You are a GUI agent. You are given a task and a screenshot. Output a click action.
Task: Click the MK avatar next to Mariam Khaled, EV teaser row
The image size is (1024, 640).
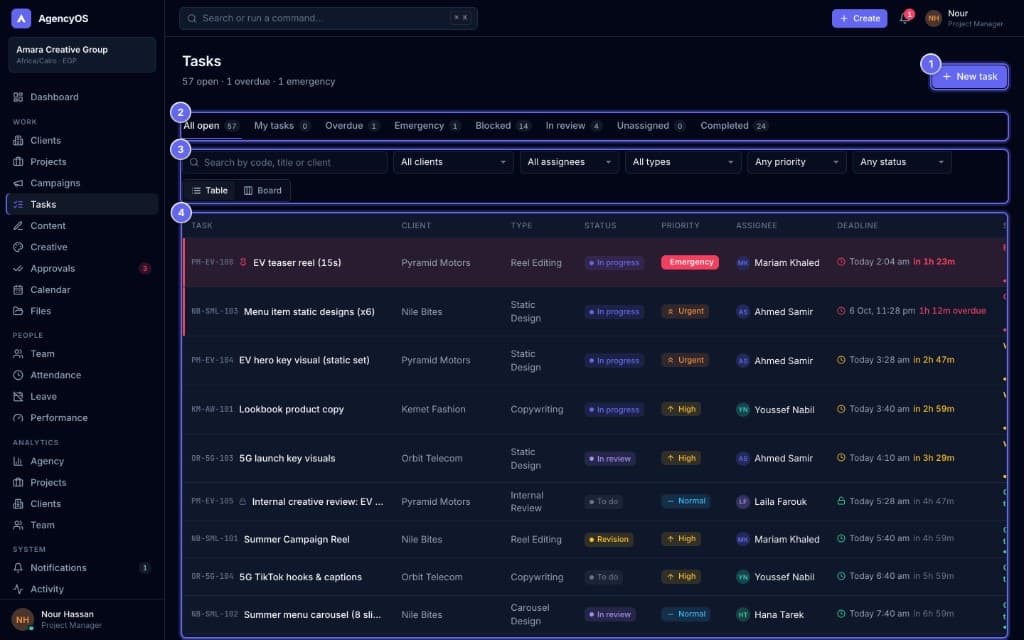(x=743, y=263)
